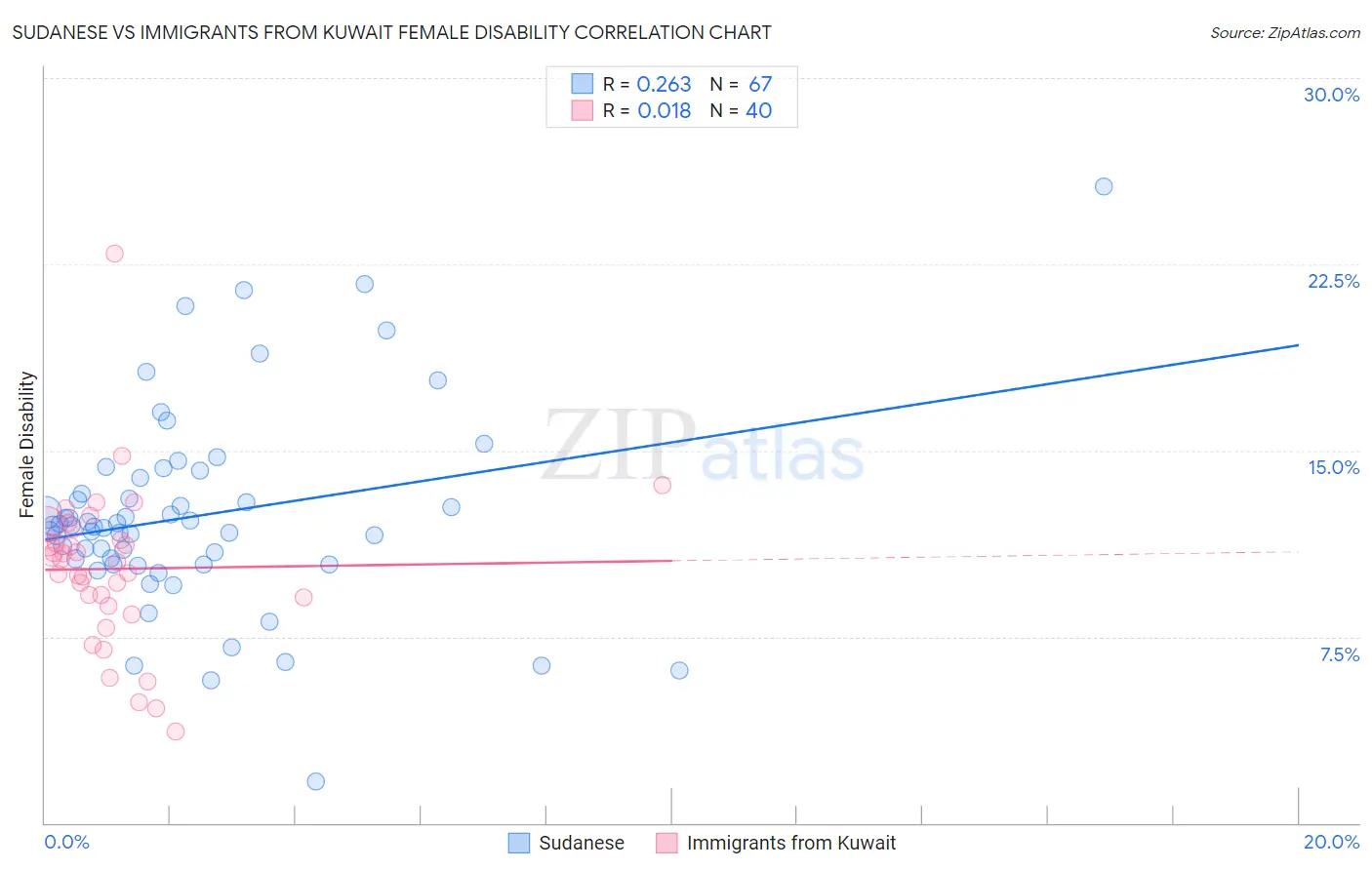Click the 7.5% y-axis tick label

tap(1339, 654)
